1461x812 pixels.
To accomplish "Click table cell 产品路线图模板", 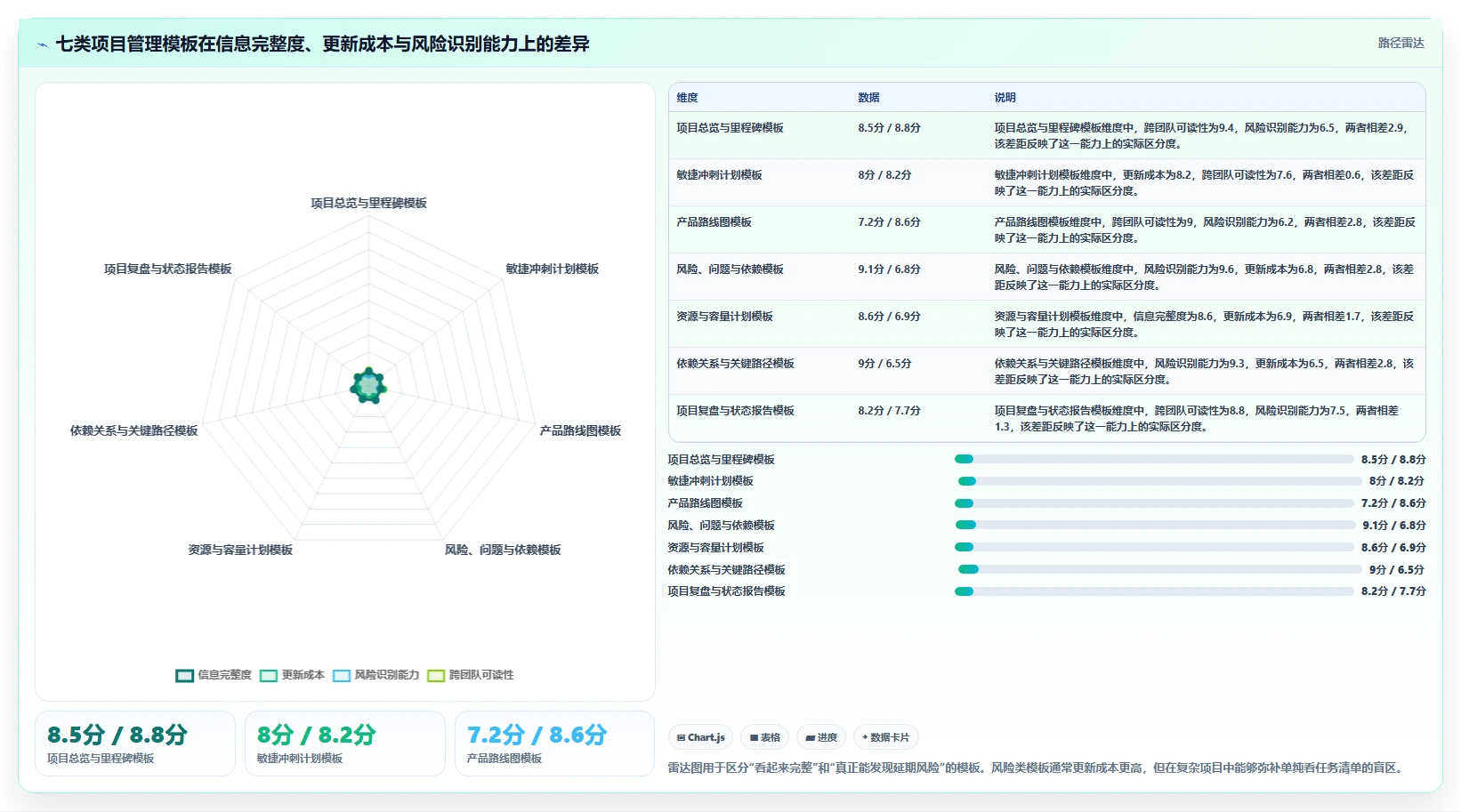I will [714, 222].
